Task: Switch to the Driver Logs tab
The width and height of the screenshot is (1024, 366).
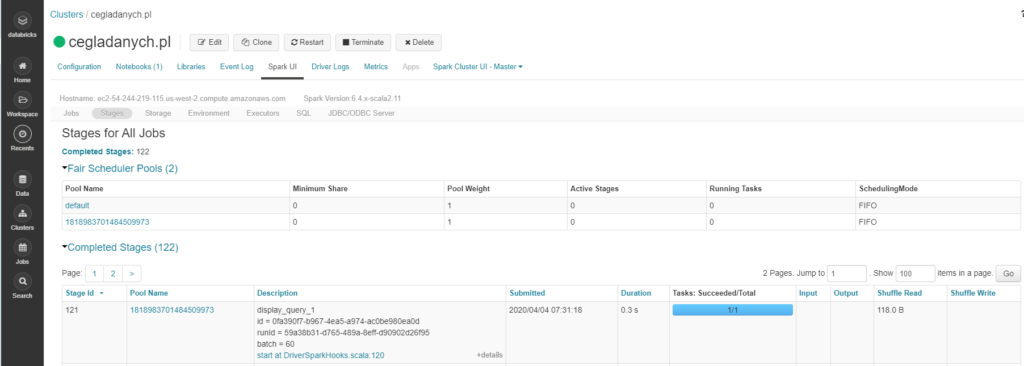Action: [330, 67]
